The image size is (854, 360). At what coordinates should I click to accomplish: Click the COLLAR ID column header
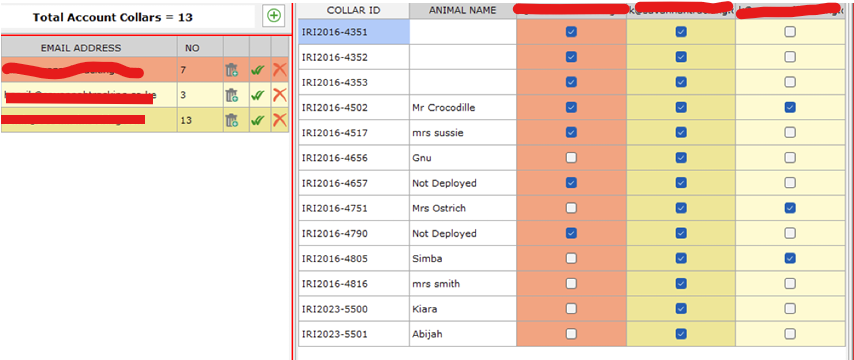[x=353, y=10]
